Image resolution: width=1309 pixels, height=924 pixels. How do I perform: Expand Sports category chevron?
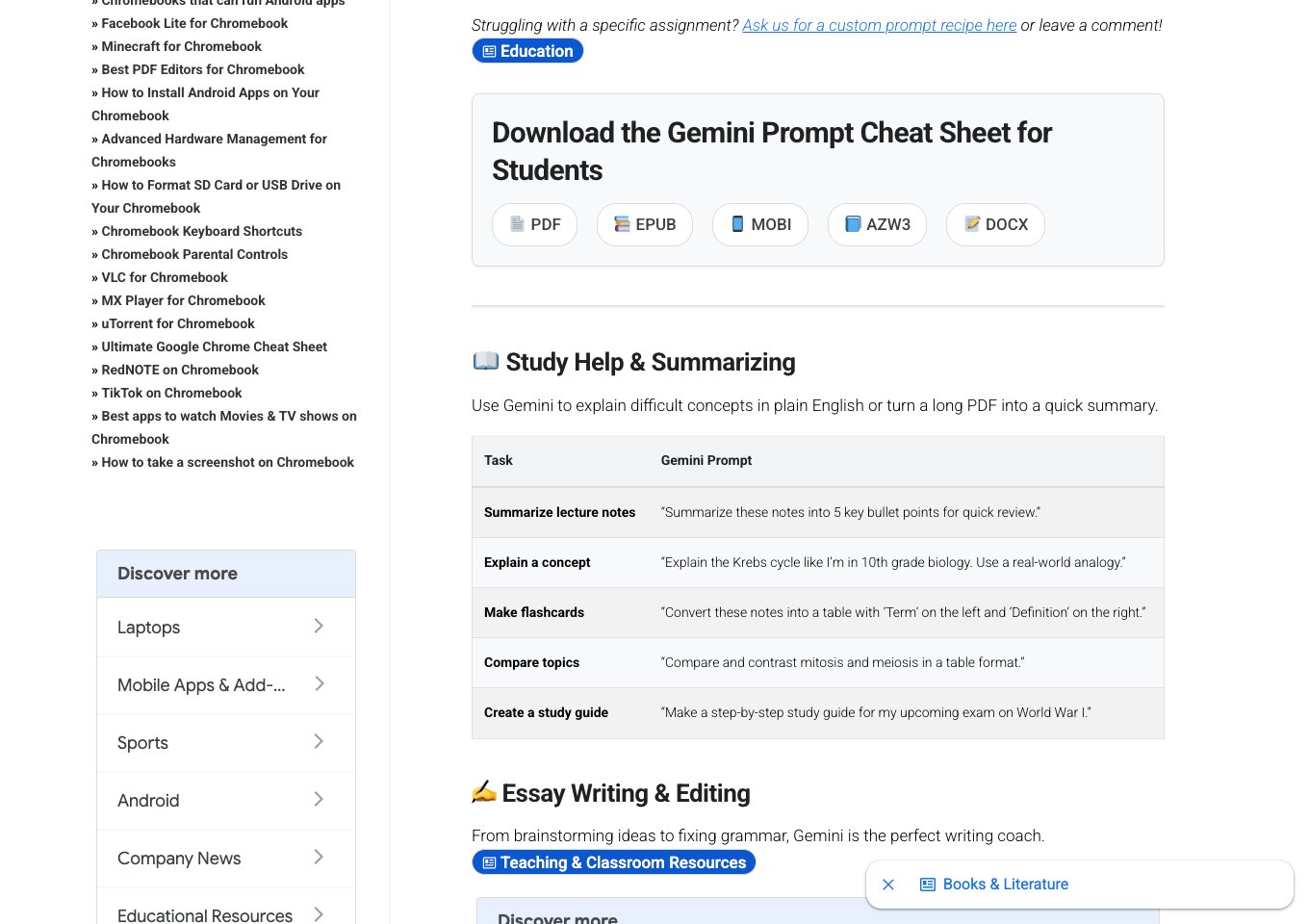pyautogui.click(x=319, y=742)
